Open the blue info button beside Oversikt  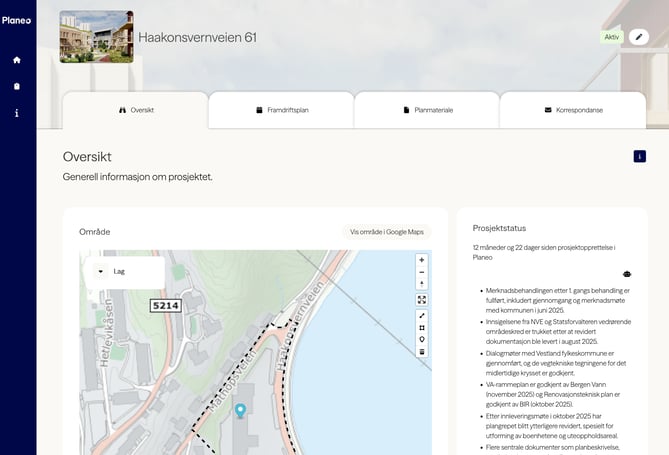tap(639, 156)
